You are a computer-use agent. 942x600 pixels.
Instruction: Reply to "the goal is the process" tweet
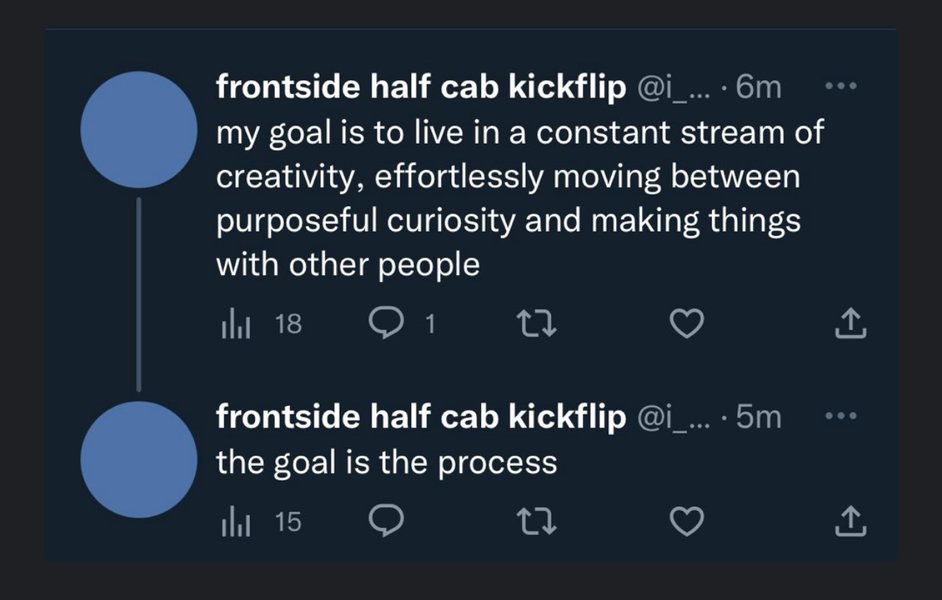pyautogui.click(x=386, y=521)
